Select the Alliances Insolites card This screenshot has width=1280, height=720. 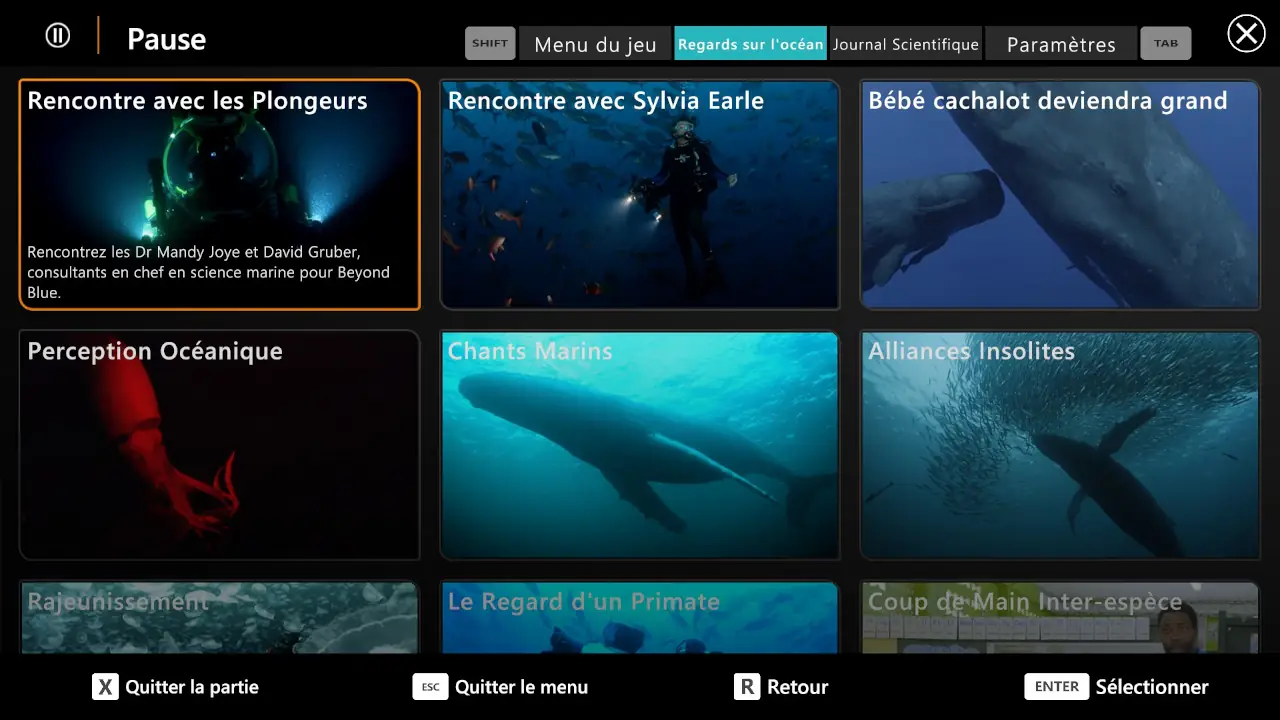point(1060,445)
